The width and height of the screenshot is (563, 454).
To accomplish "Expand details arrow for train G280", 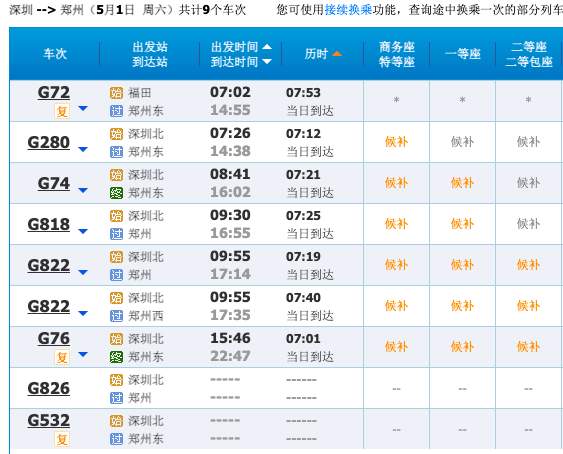I will tap(83, 149).
